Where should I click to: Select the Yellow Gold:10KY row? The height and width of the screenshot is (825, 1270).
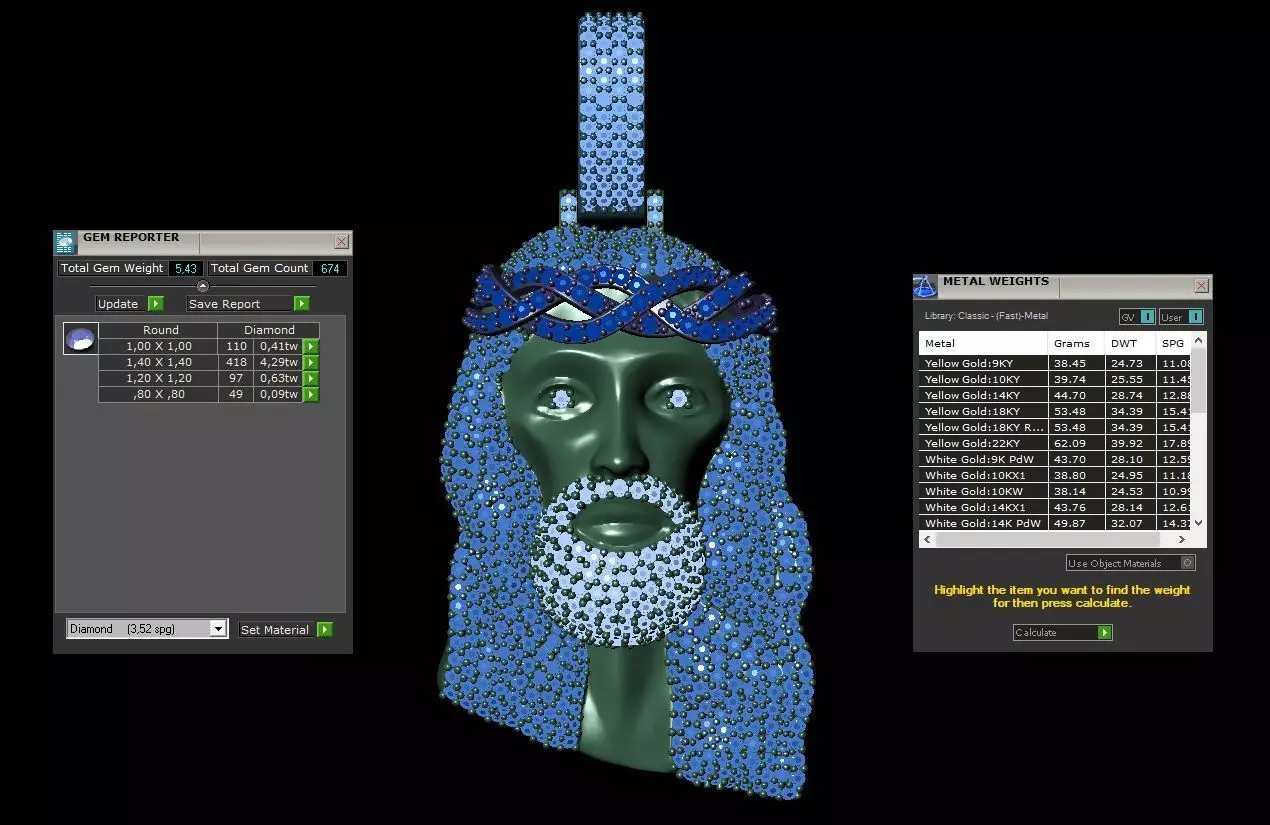click(1055, 379)
